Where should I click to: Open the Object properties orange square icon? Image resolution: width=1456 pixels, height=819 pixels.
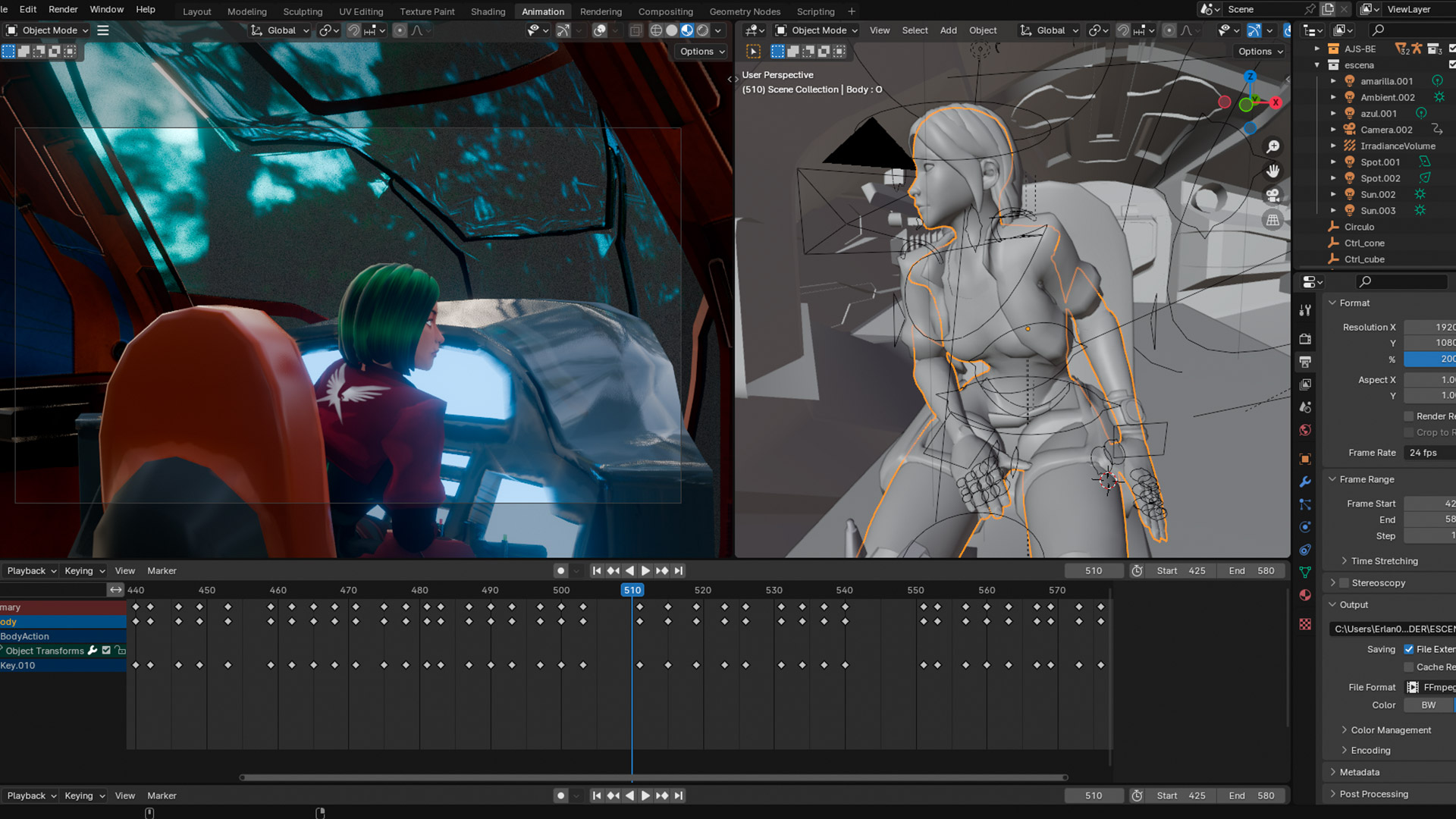1305,459
